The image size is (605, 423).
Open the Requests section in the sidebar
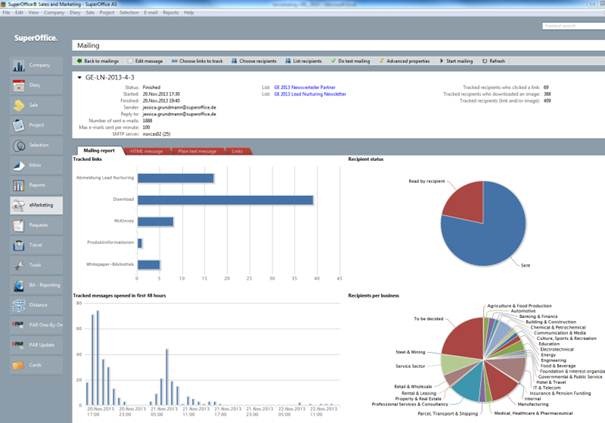[x=36, y=225]
